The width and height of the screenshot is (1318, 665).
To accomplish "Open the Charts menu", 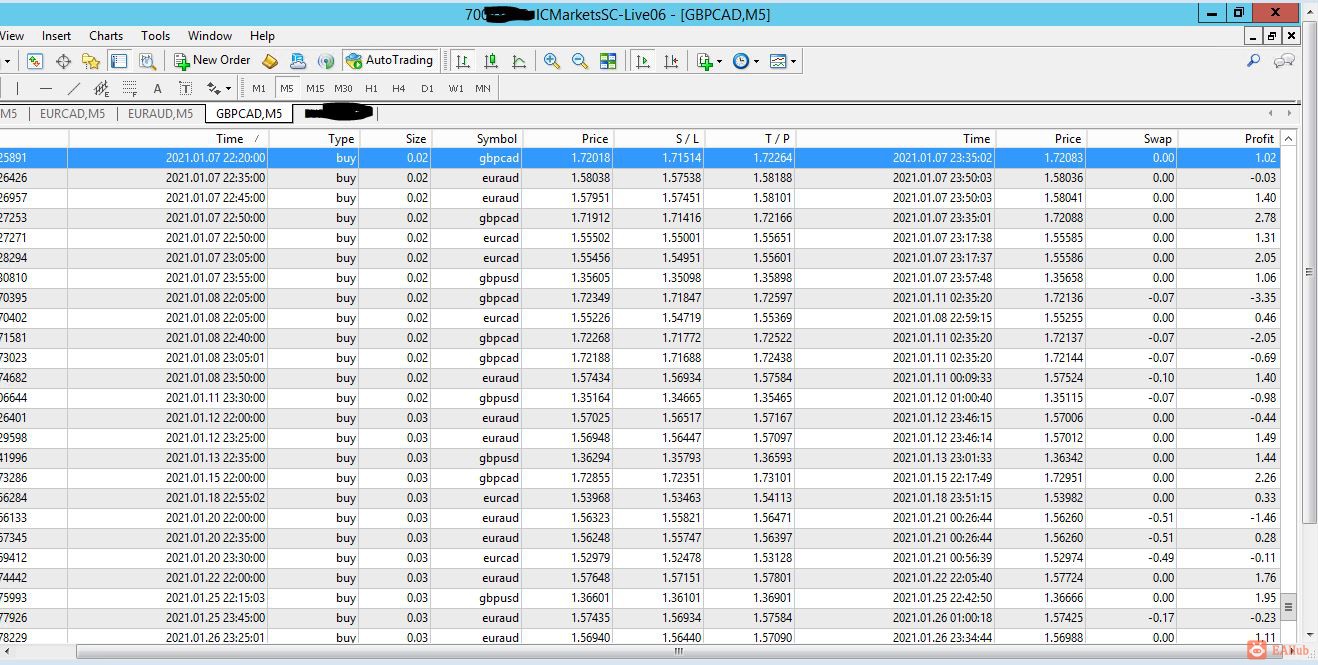I will tap(106, 35).
